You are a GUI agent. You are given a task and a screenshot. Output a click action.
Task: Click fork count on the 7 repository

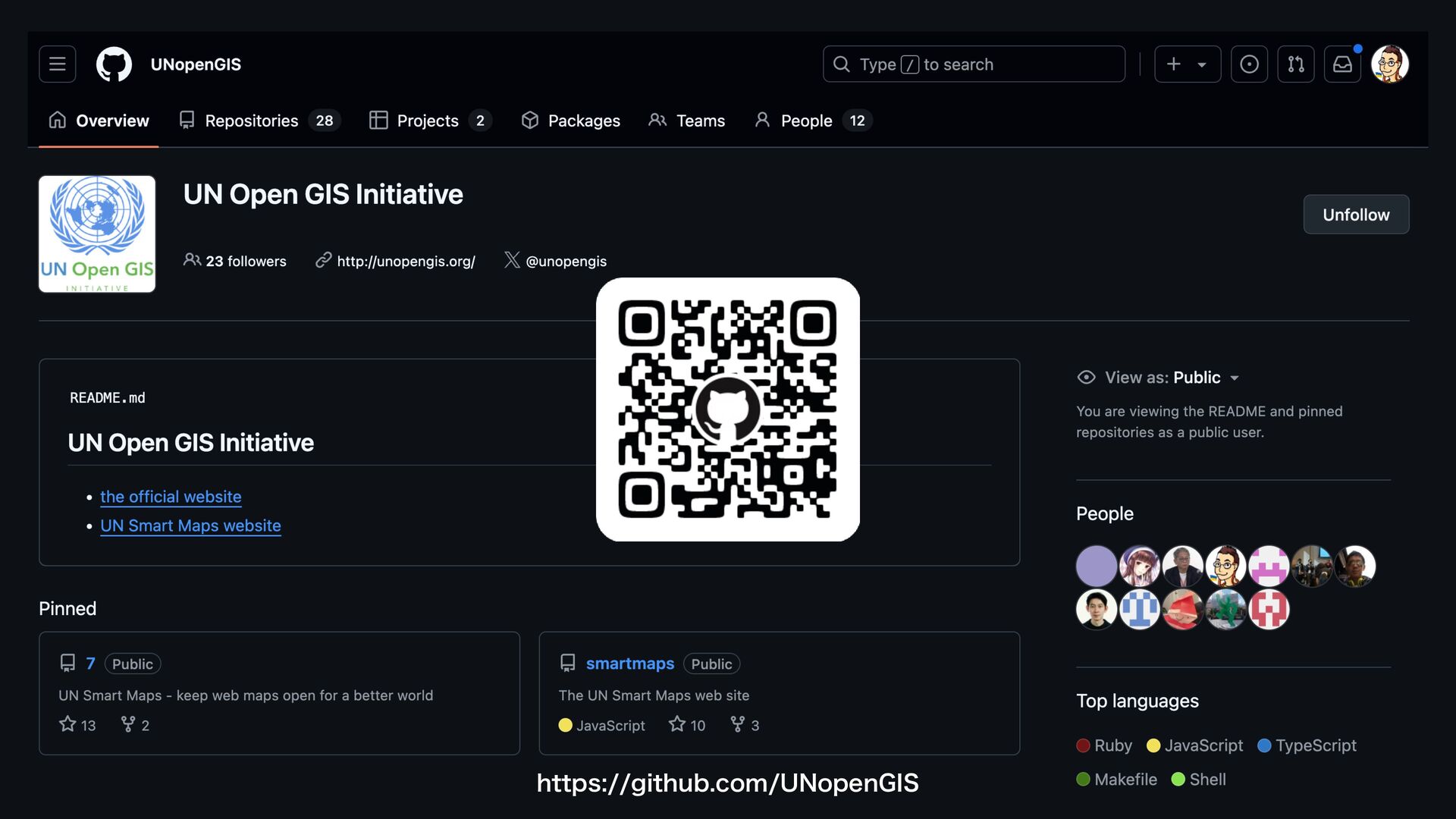(x=135, y=725)
